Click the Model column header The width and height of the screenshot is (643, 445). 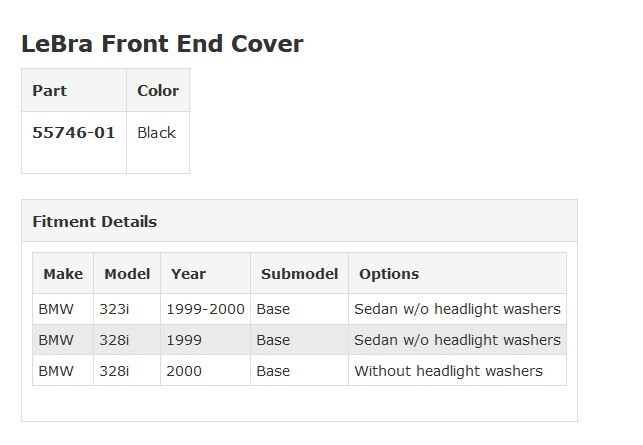[127, 273]
